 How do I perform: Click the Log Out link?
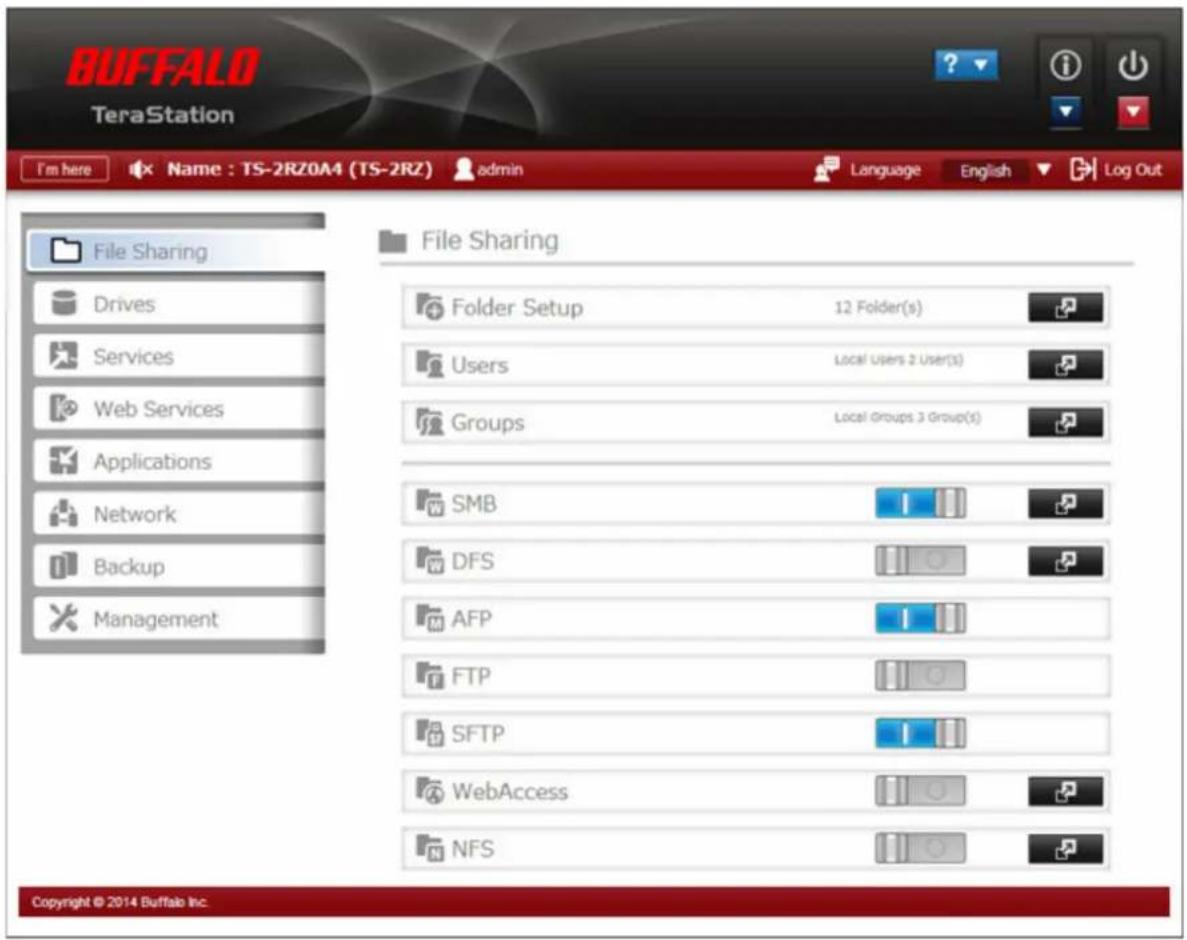(x=1132, y=170)
